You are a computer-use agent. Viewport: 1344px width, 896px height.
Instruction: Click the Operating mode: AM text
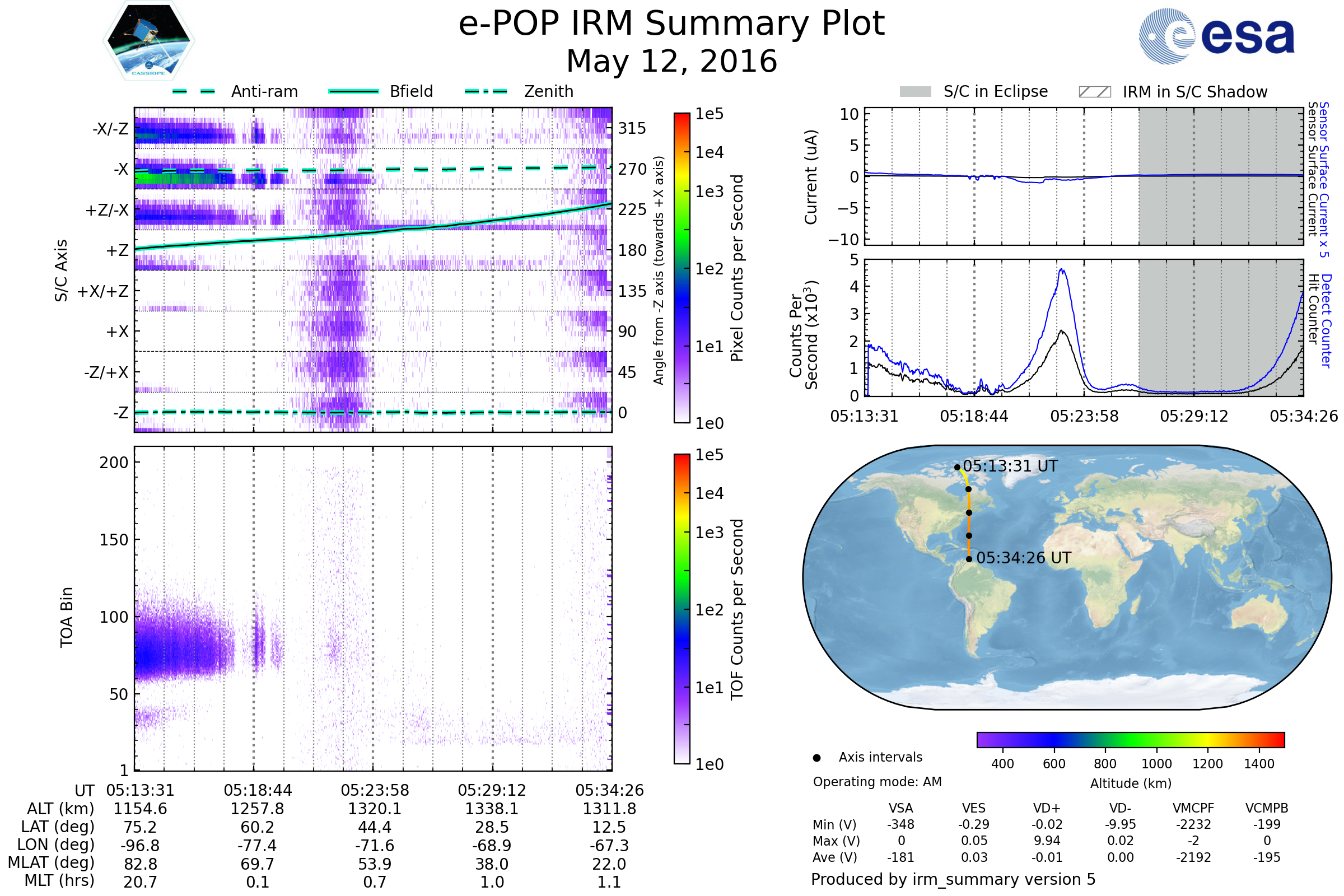pos(877,782)
